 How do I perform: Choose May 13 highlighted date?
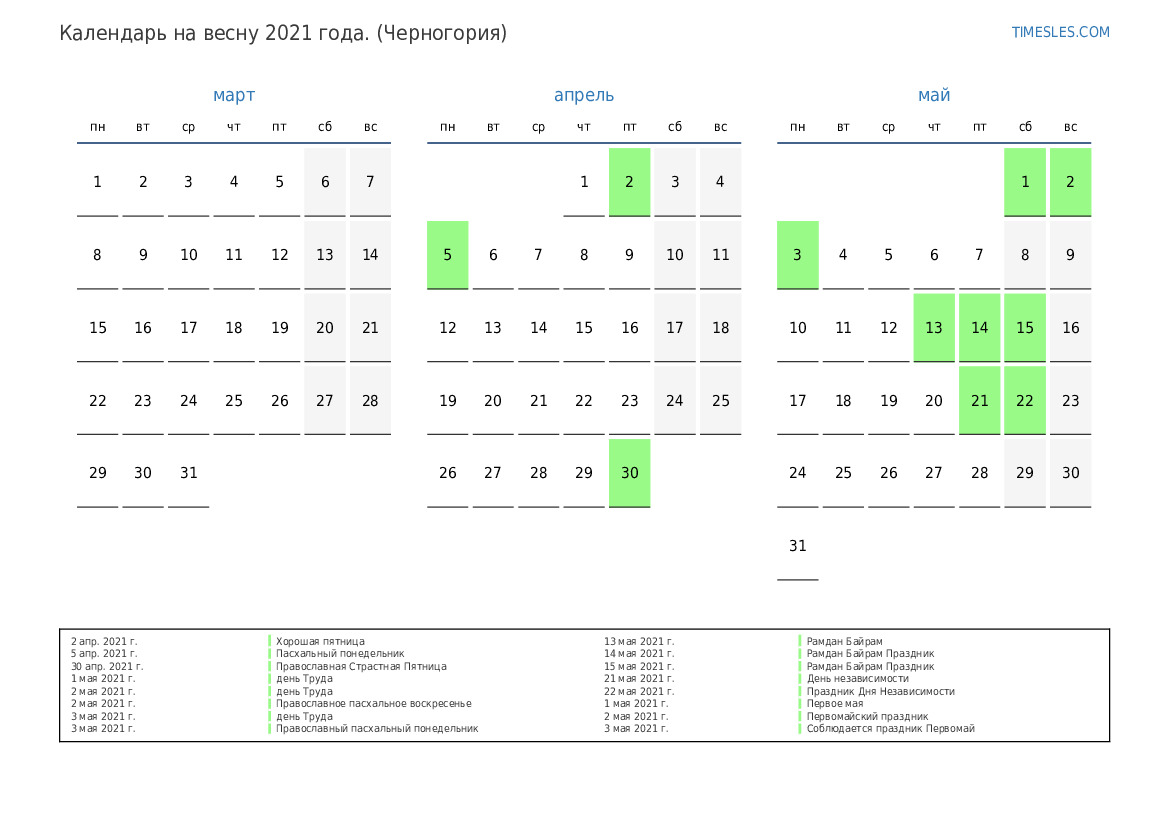934,328
